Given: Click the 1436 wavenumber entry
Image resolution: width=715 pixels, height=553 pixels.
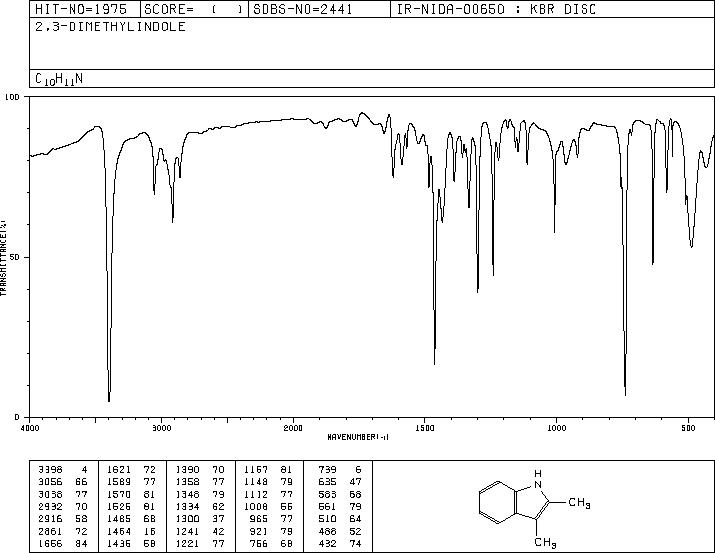Looking at the screenshot, I should point(119,544).
